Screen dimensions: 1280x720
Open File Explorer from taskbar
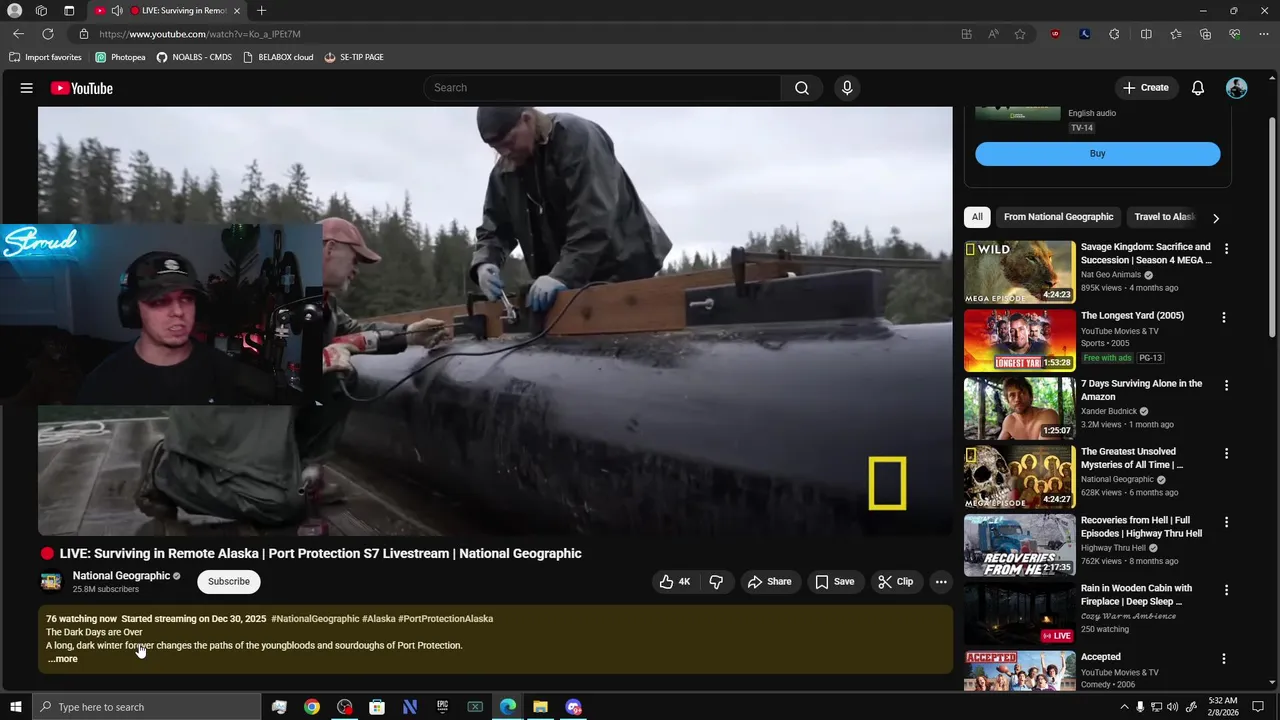point(540,707)
